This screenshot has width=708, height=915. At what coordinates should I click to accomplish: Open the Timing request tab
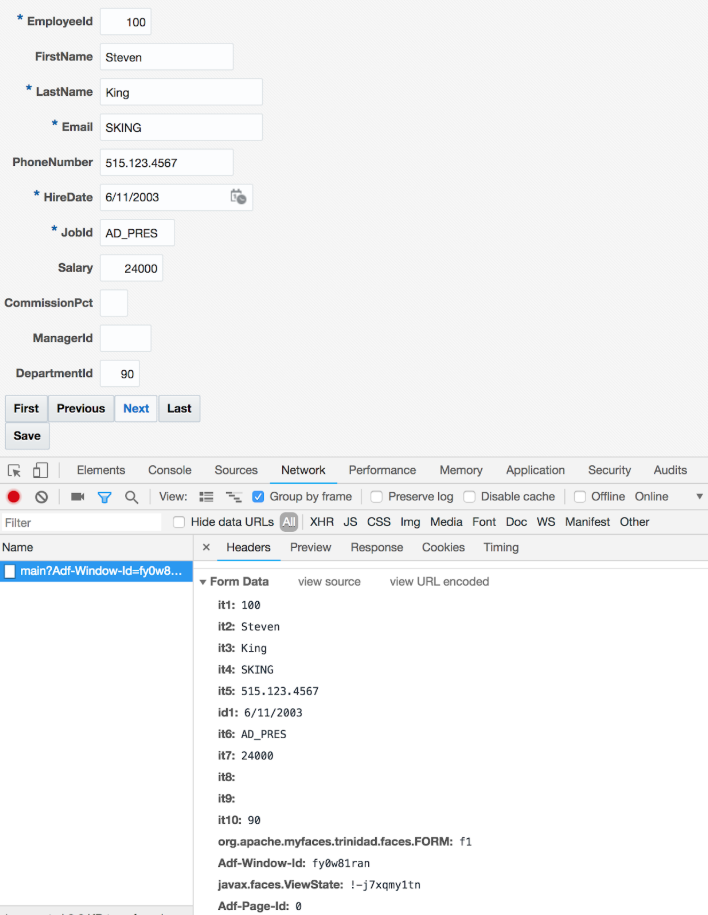coord(501,547)
